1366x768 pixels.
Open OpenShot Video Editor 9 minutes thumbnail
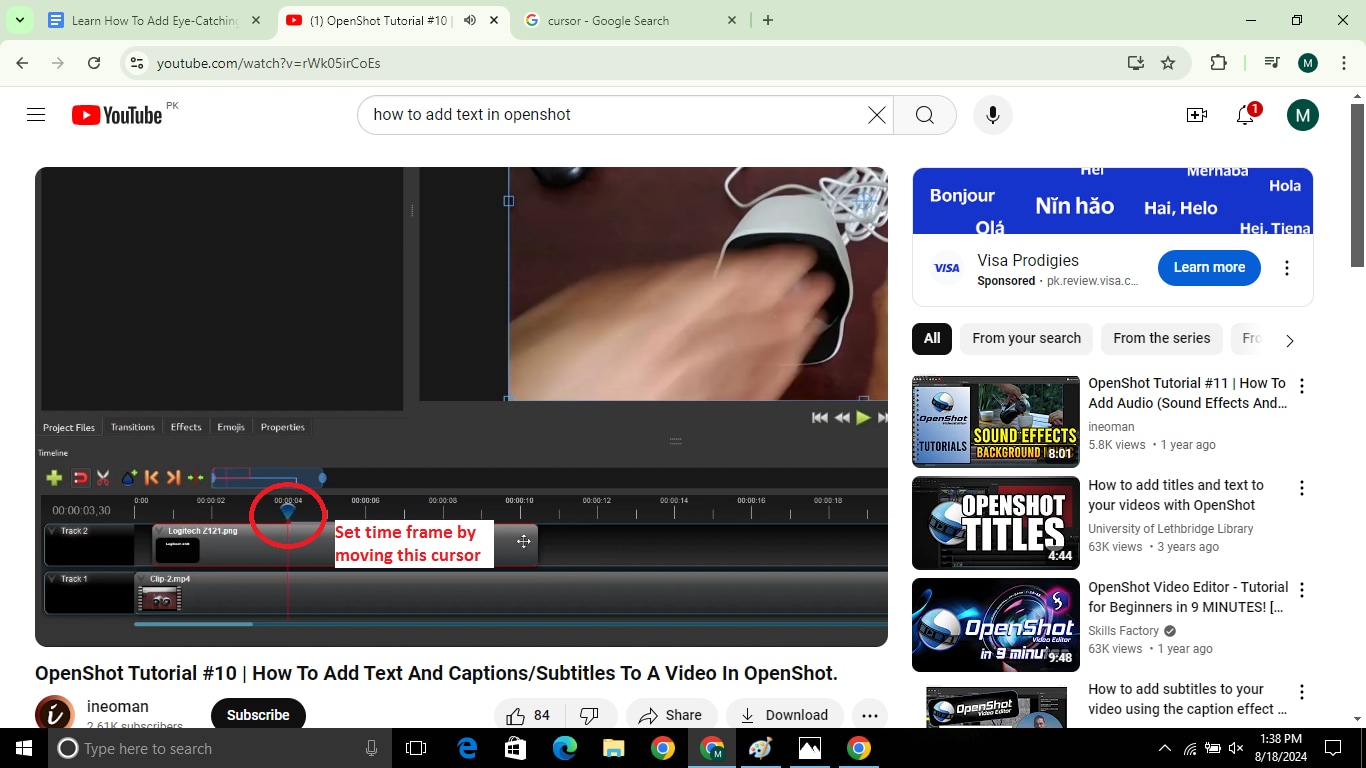tap(996, 625)
